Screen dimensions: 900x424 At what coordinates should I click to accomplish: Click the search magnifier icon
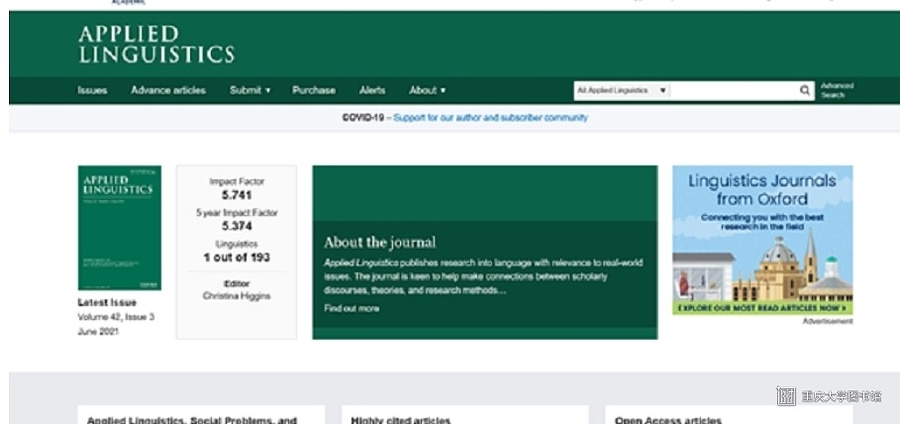click(805, 90)
